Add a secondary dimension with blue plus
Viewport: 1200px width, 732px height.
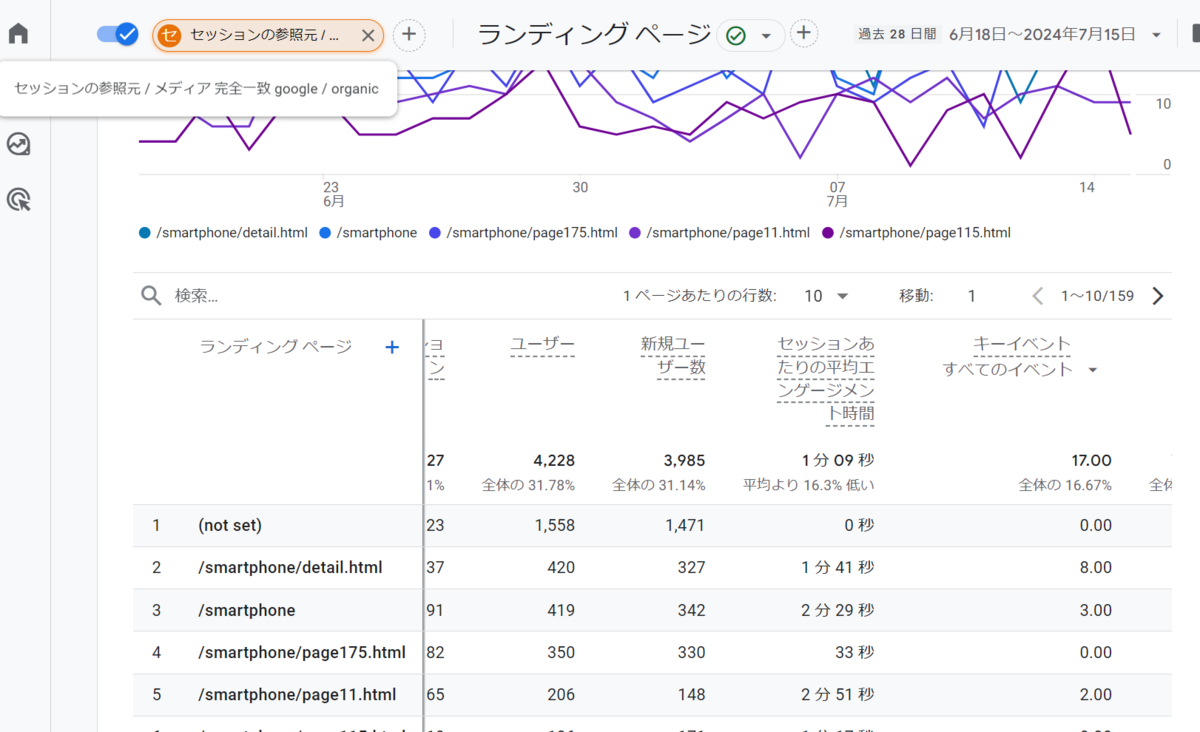392,347
